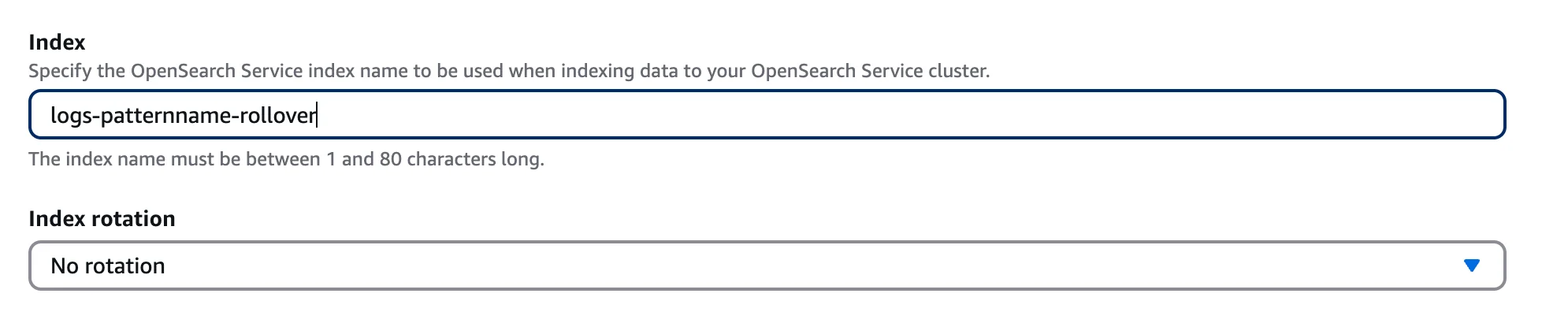This screenshot has width=1568, height=323.
Task: Click the blue dropdown arrow icon
Action: point(1470,265)
